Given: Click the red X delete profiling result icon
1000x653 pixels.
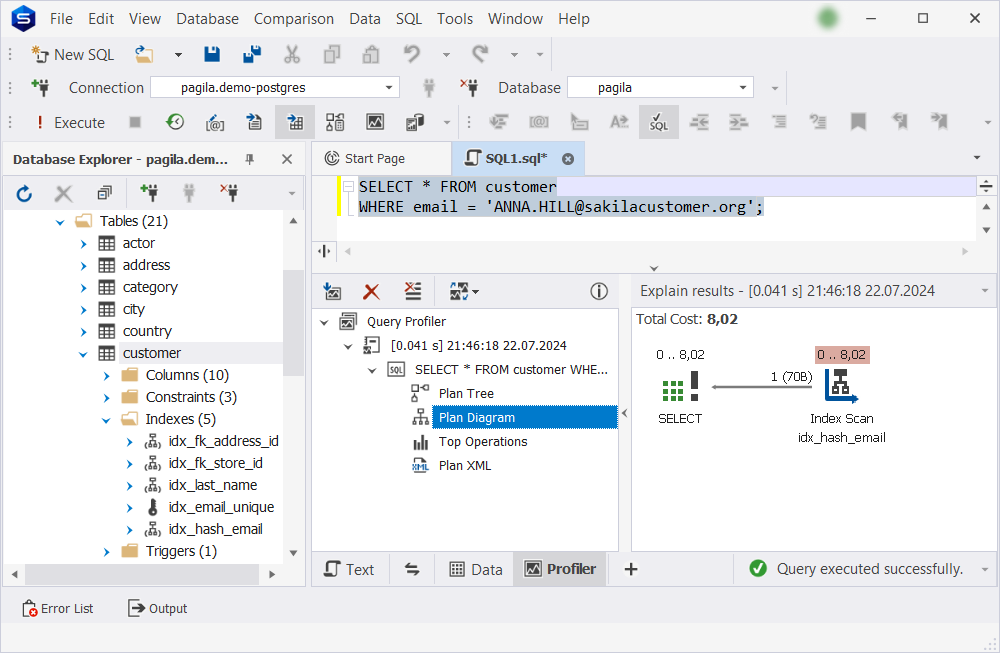Looking at the screenshot, I should [371, 292].
